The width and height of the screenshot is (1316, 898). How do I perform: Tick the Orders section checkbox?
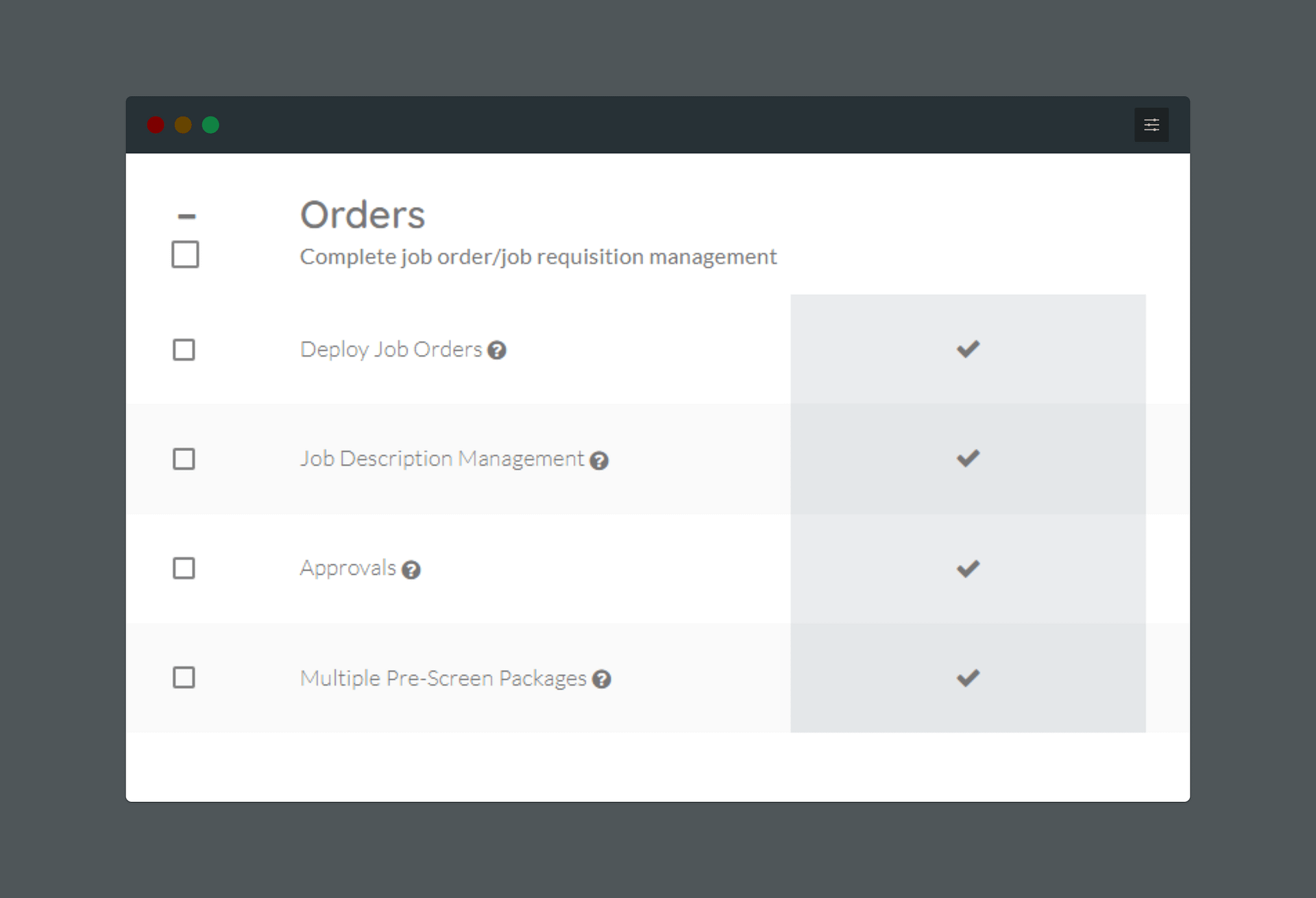185,254
